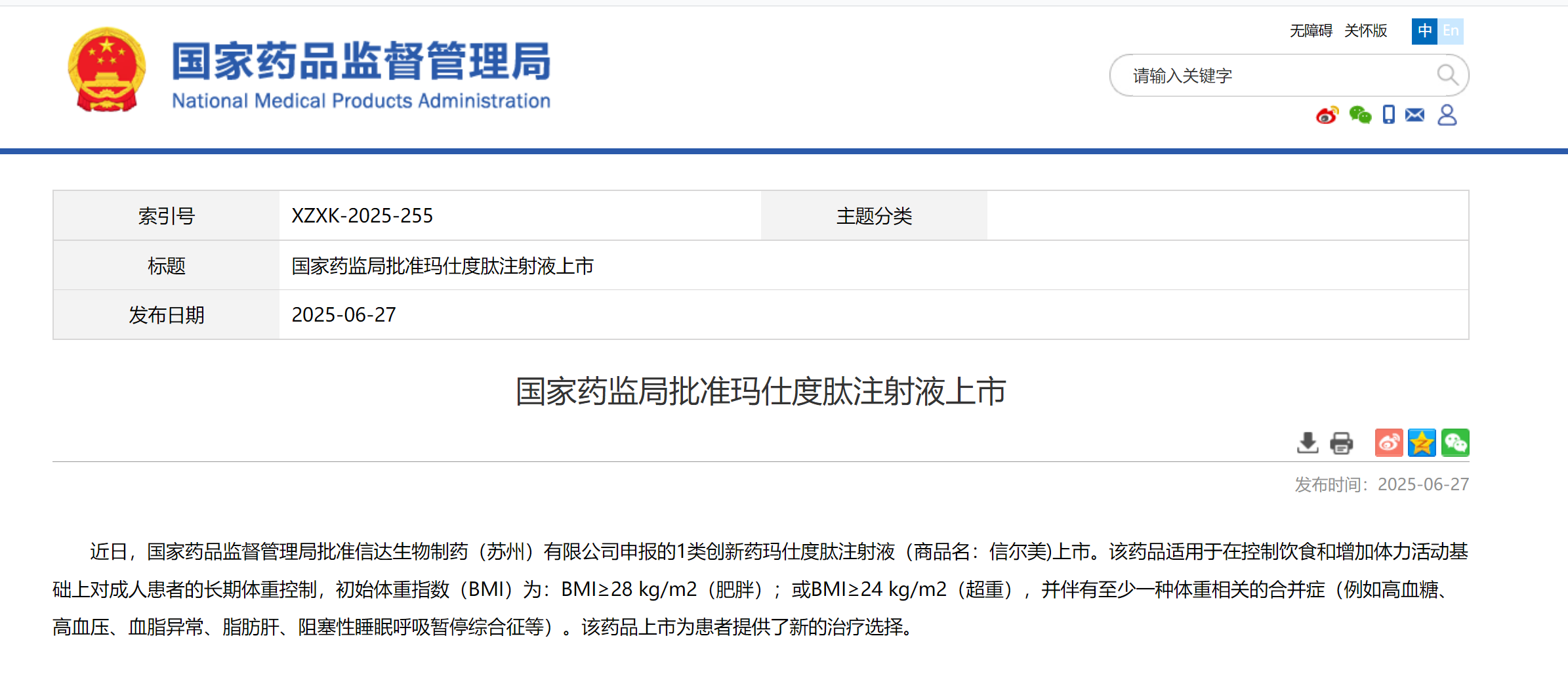This screenshot has width=1568, height=676.
Task: Switch language to 中 (Chinese)
Action: [x=1424, y=31]
